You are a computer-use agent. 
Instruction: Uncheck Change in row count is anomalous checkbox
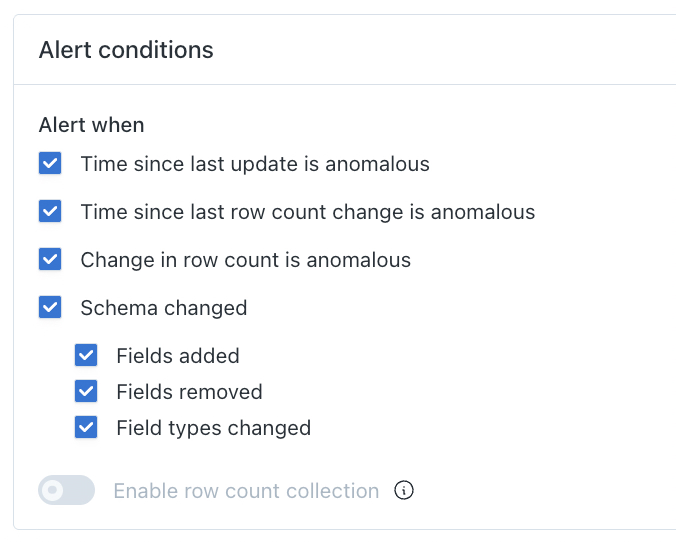pyautogui.click(x=50, y=260)
